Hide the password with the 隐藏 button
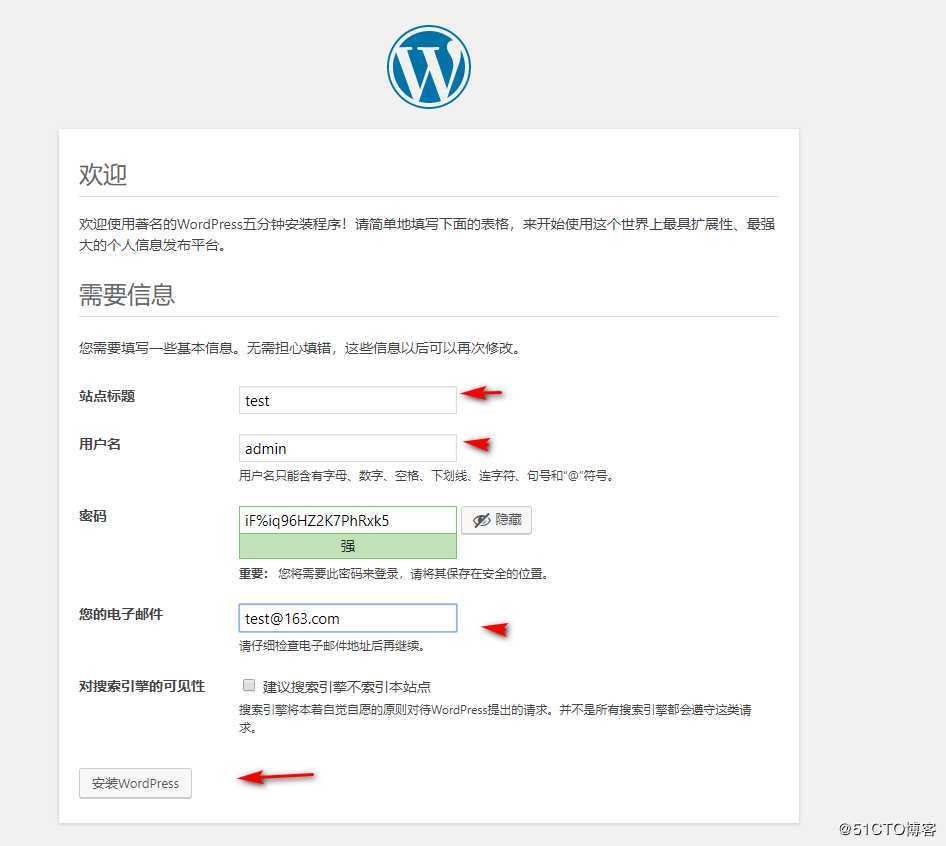Image resolution: width=946 pixels, height=846 pixels. (x=496, y=520)
